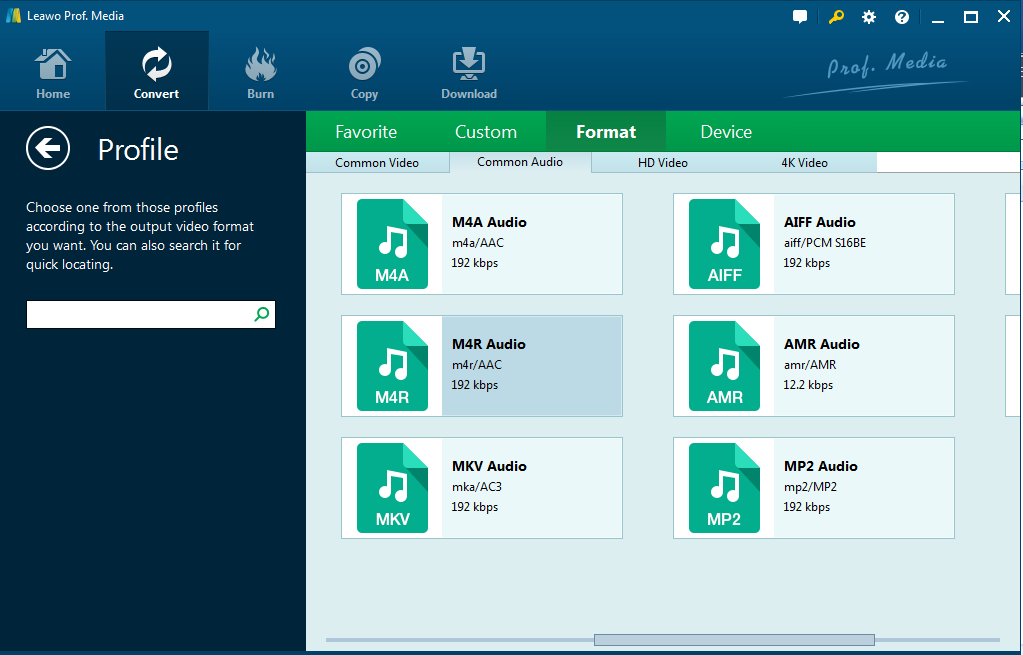
Task: Click the profile search input field
Action: tap(151, 314)
